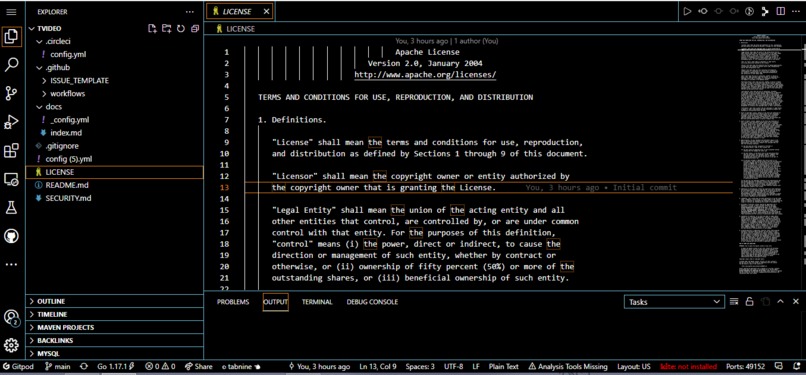Toggle file blame annotations icon
The image size is (806, 375).
point(749,11)
